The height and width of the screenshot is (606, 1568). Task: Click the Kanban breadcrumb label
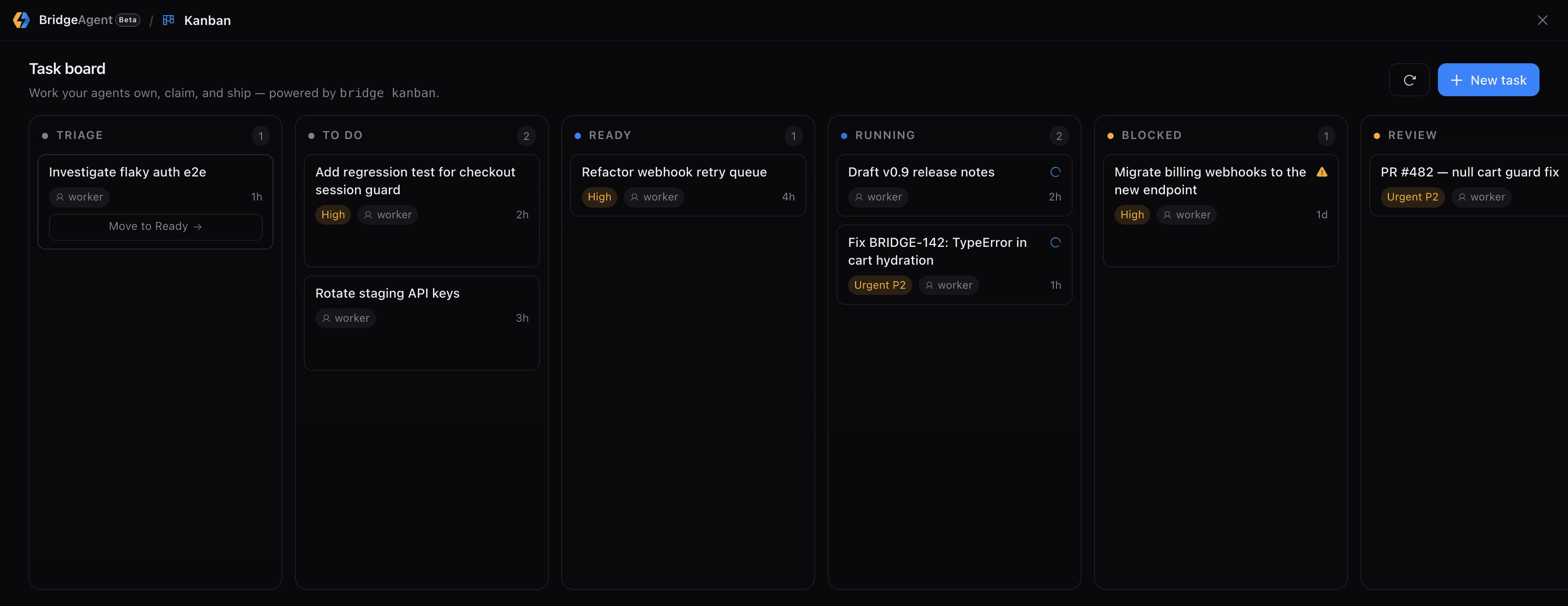point(208,20)
